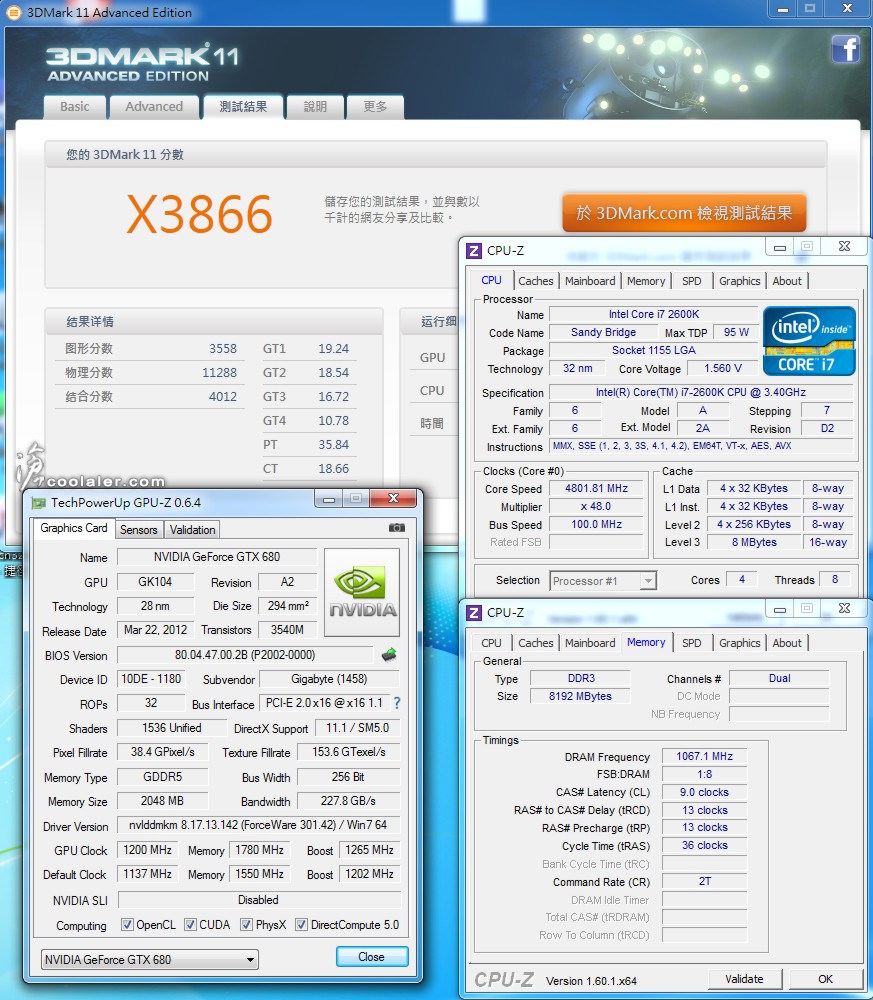Open Mainboard tab in upper CPU-Z window

(590, 281)
